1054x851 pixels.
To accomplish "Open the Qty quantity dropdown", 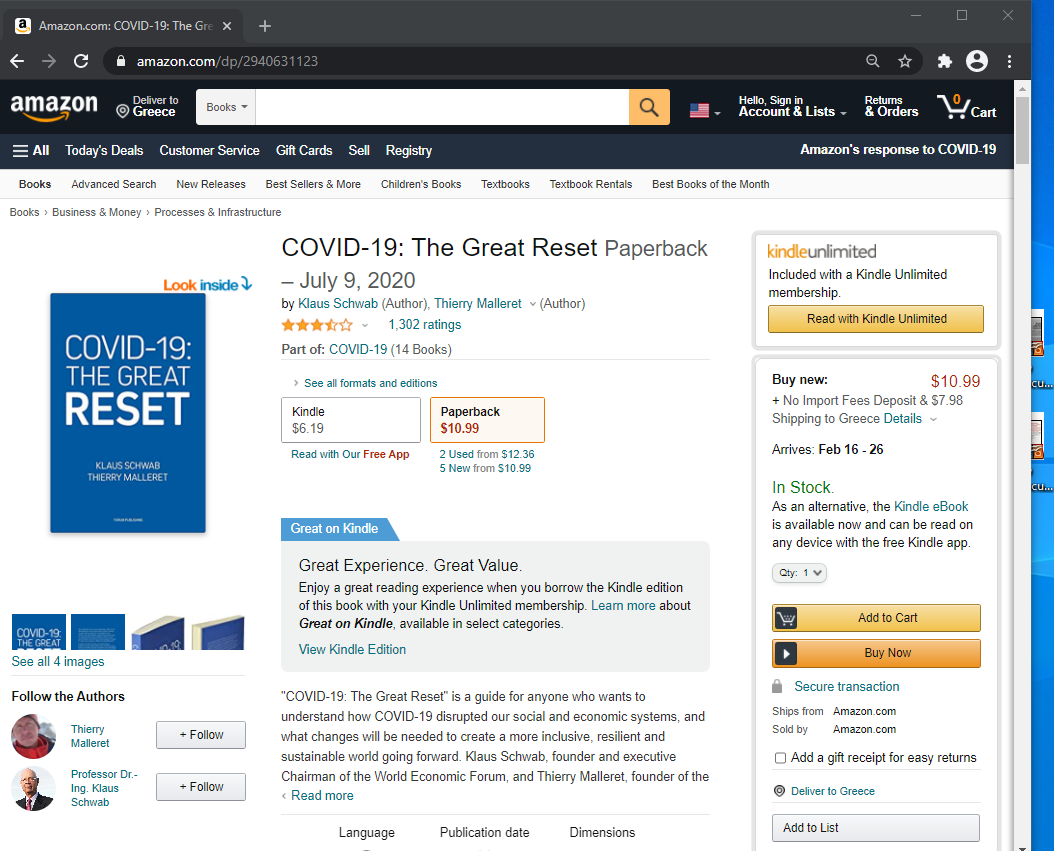I will click(x=799, y=573).
